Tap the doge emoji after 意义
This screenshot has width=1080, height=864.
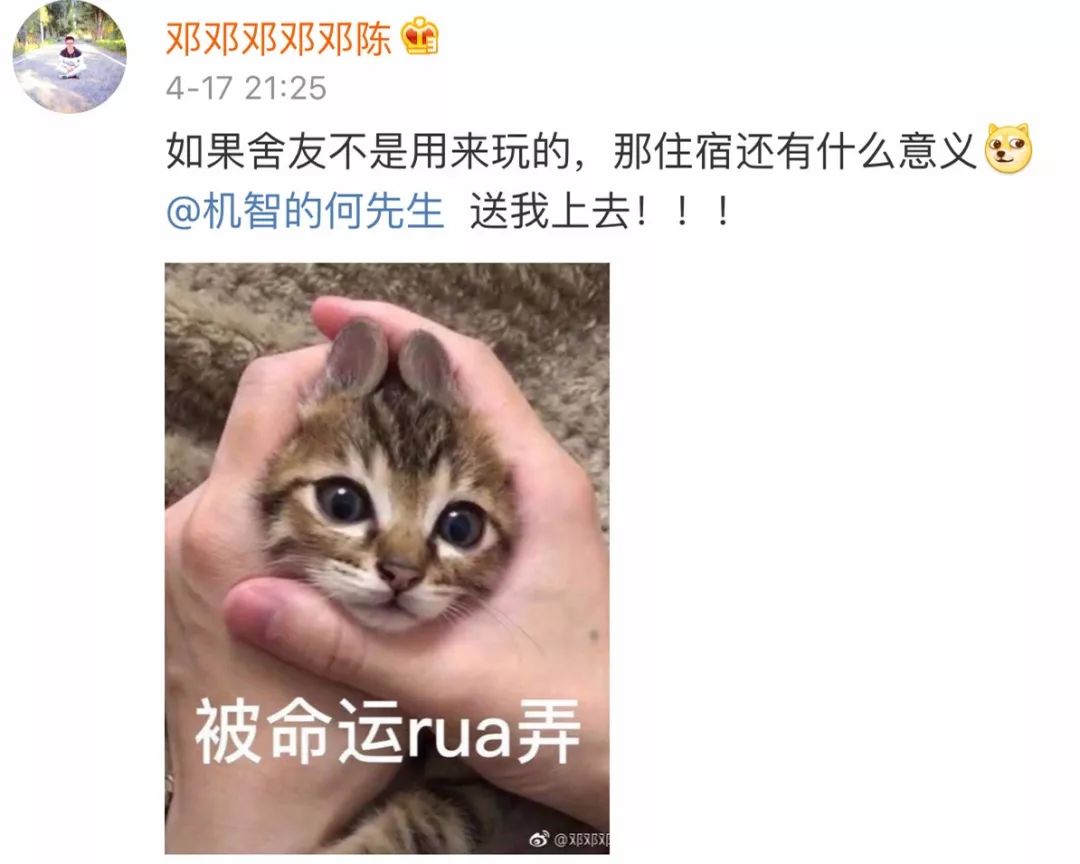[x=1009, y=149]
